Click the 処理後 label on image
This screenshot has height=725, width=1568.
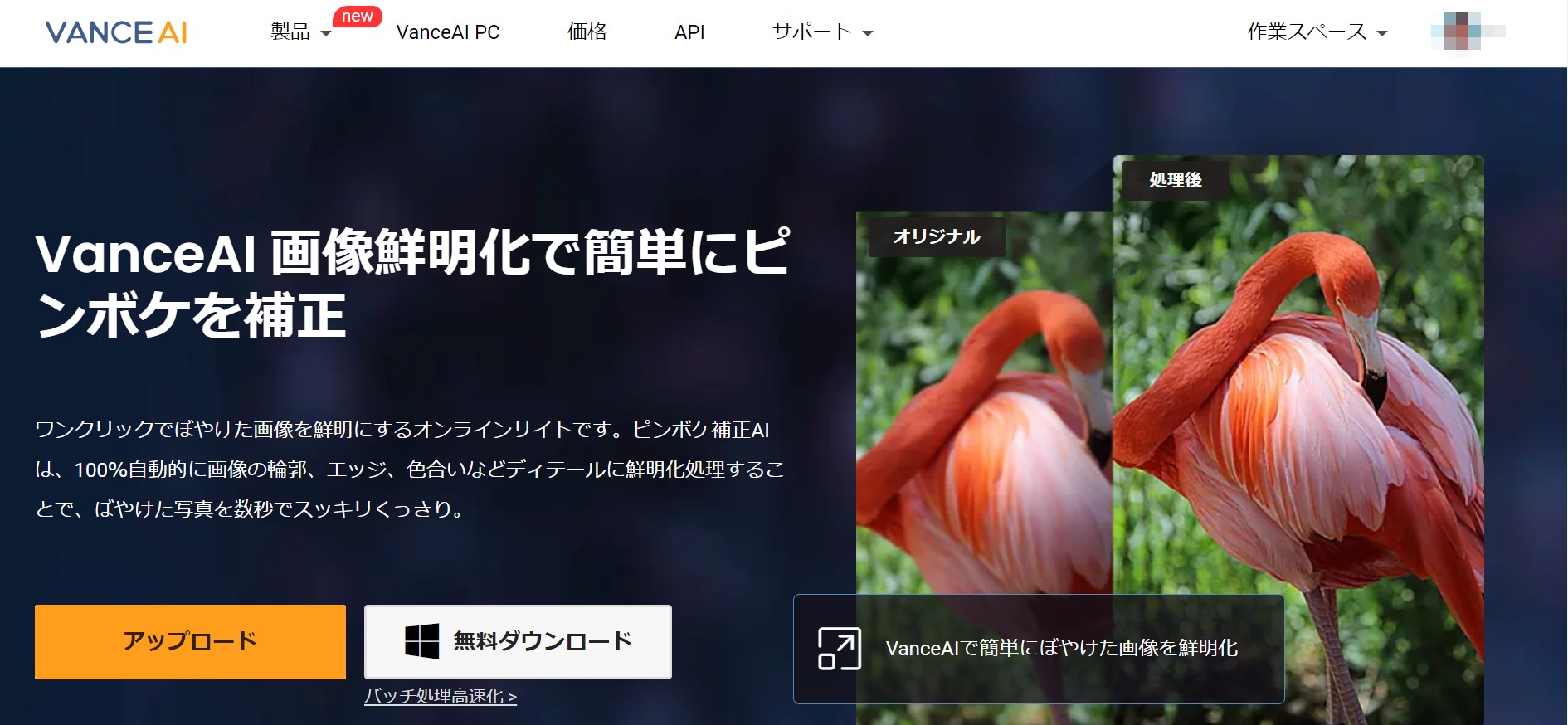click(1176, 180)
